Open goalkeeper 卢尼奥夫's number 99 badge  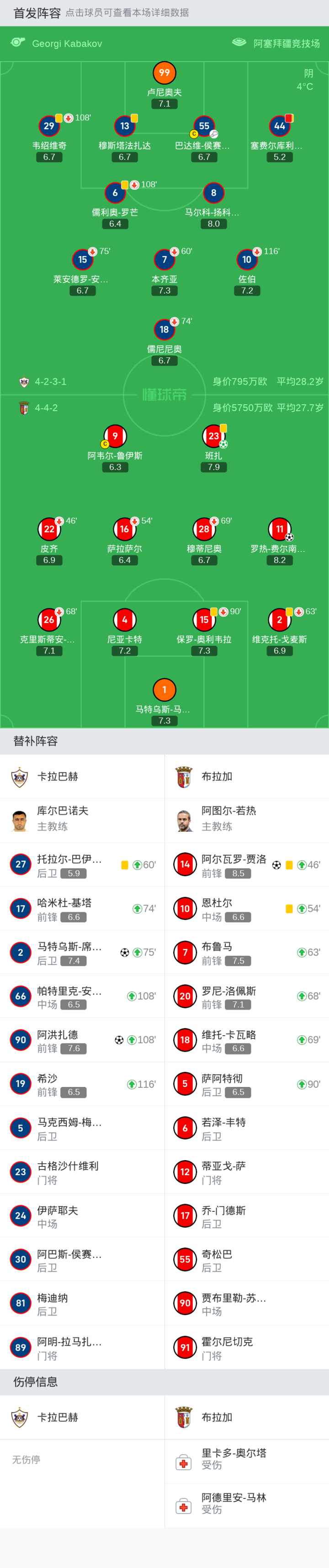(x=164, y=73)
